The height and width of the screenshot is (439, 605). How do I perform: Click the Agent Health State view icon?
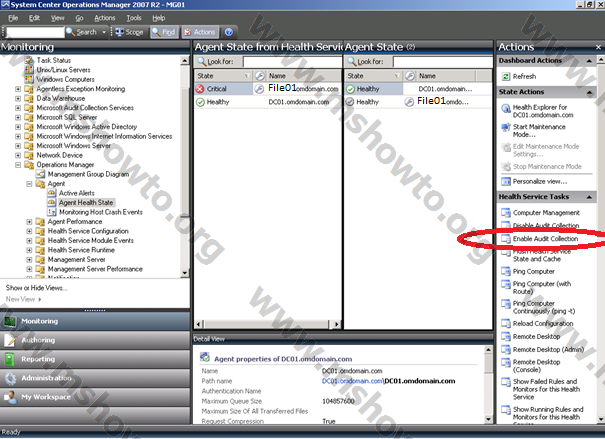click(51, 203)
